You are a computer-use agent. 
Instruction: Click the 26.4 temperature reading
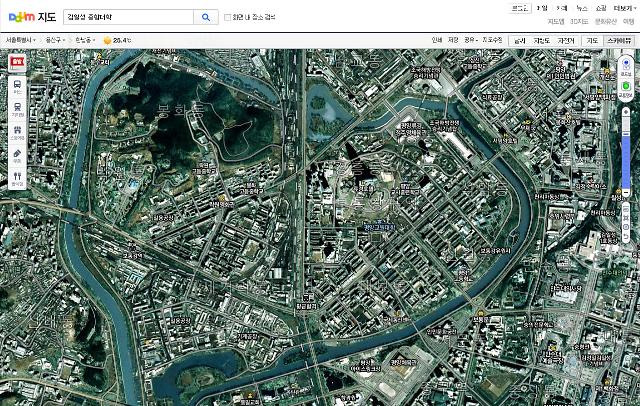point(122,40)
